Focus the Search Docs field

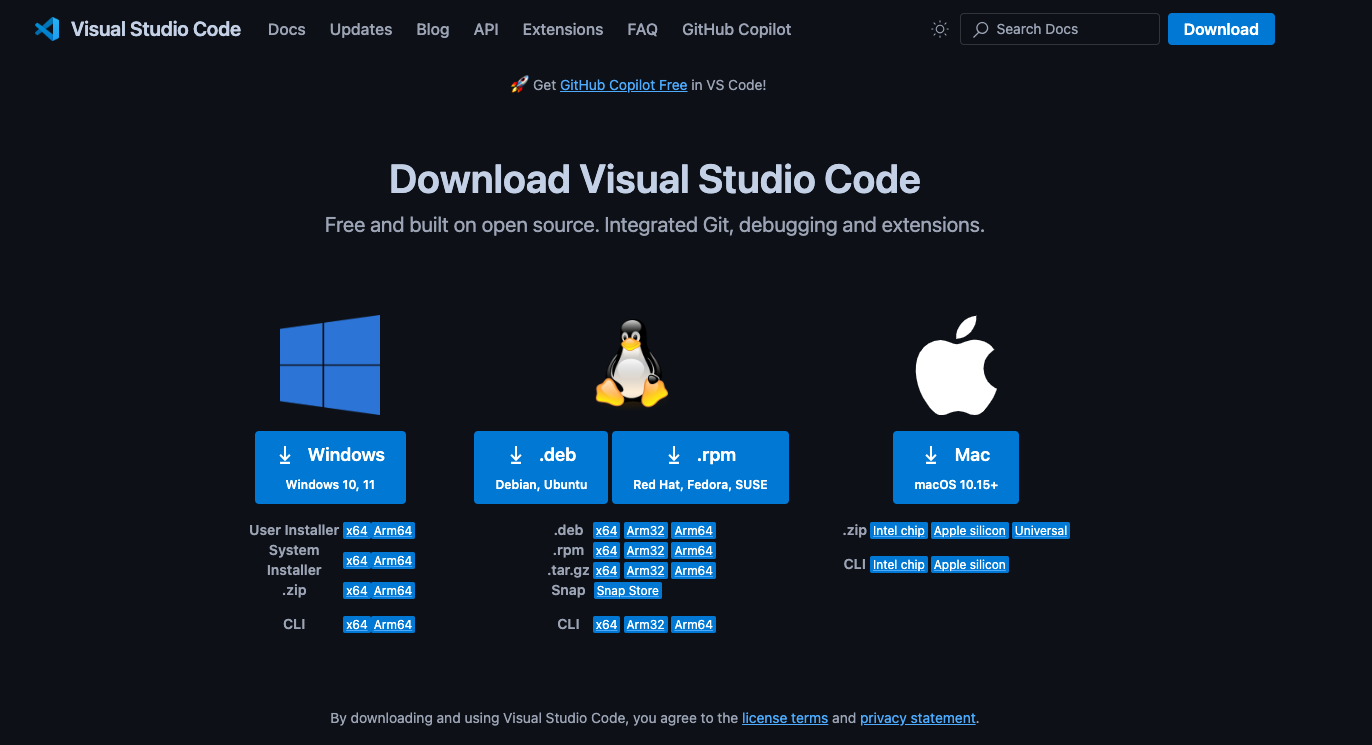coord(1060,29)
